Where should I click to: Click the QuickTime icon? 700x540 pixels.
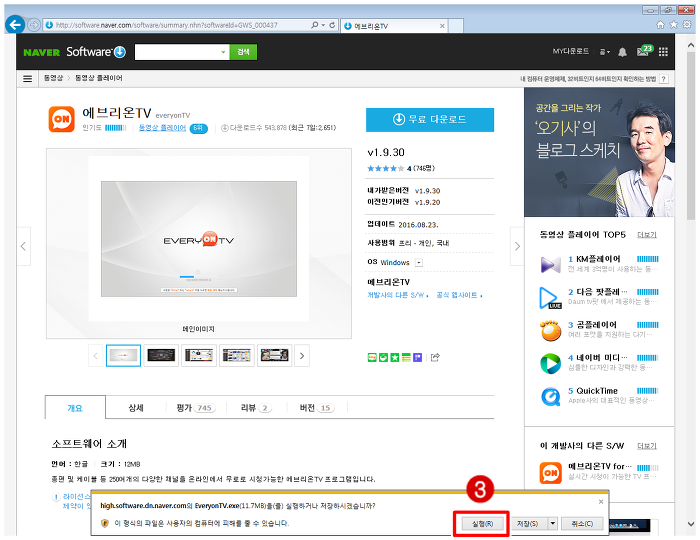tap(550, 396)
